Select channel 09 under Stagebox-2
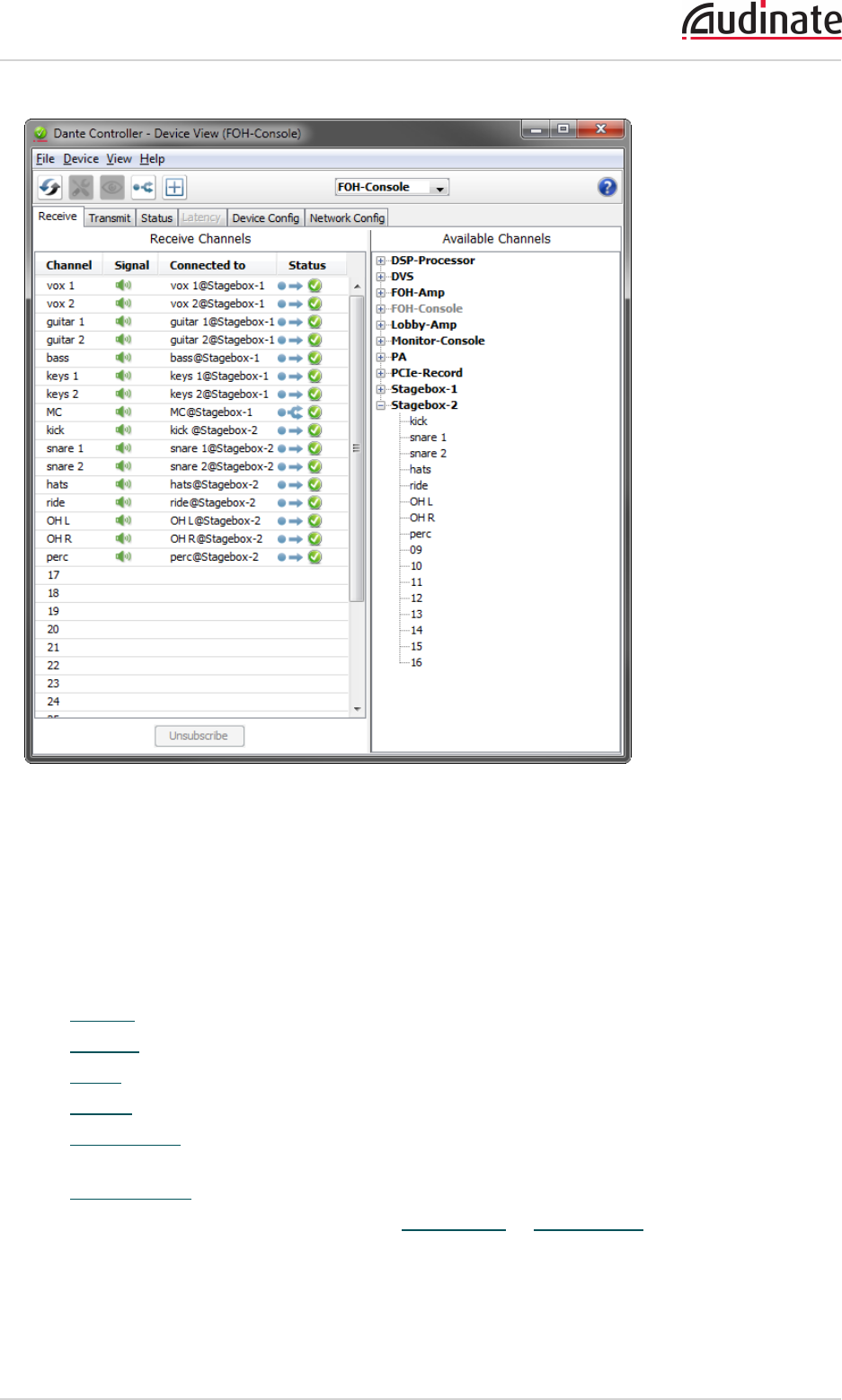842x1400 pixels. point(416,550)
